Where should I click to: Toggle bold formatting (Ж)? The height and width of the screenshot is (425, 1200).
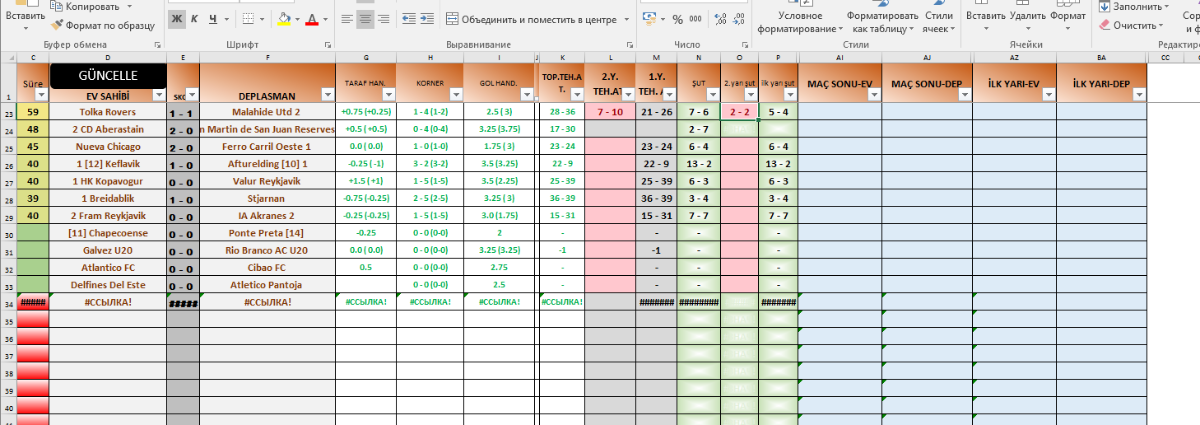pyautogui.click(x=177, y=19)
